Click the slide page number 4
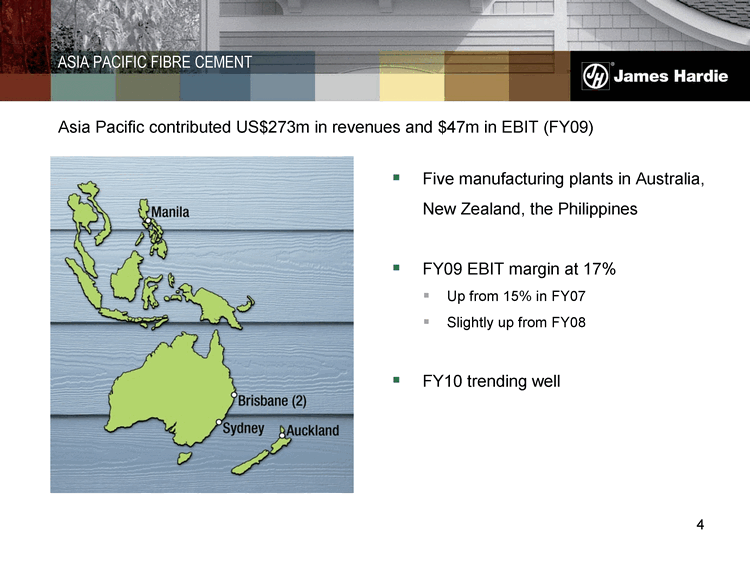Viewport: 750px width, 562px height. 700,527
